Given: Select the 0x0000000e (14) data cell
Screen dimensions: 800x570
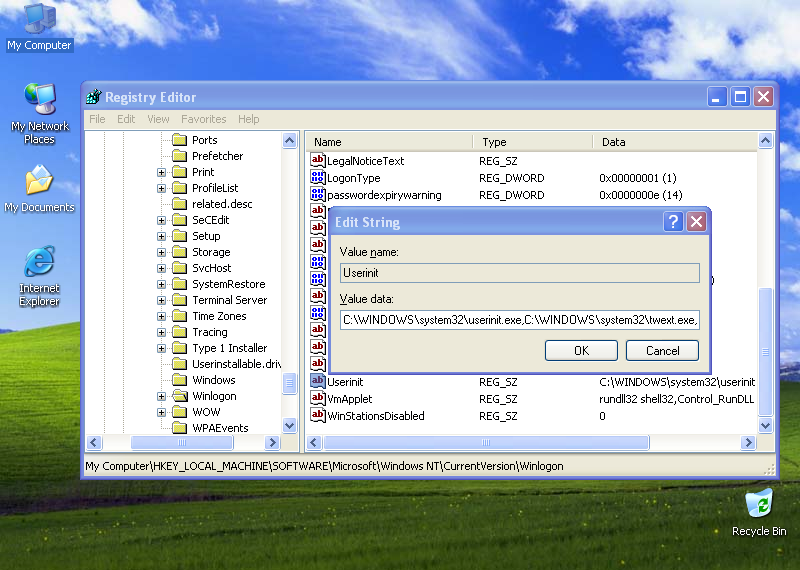Looking at the screenshot, I should click(x=640, y=194).
